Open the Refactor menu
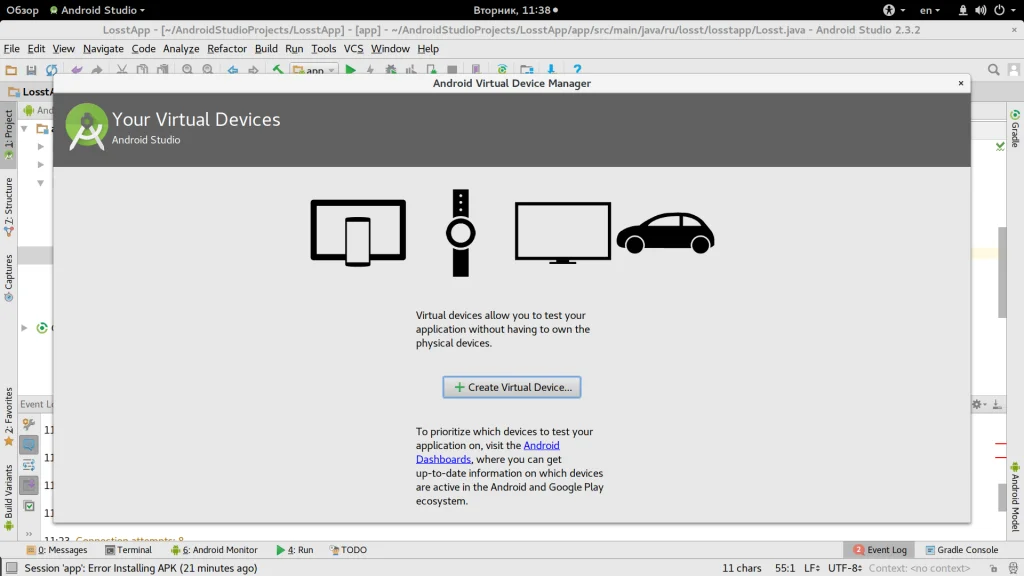Screen dimensions: 1024x576 point(226,48)
